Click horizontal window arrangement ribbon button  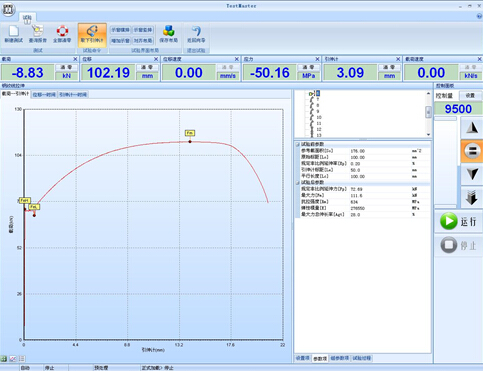120,30
